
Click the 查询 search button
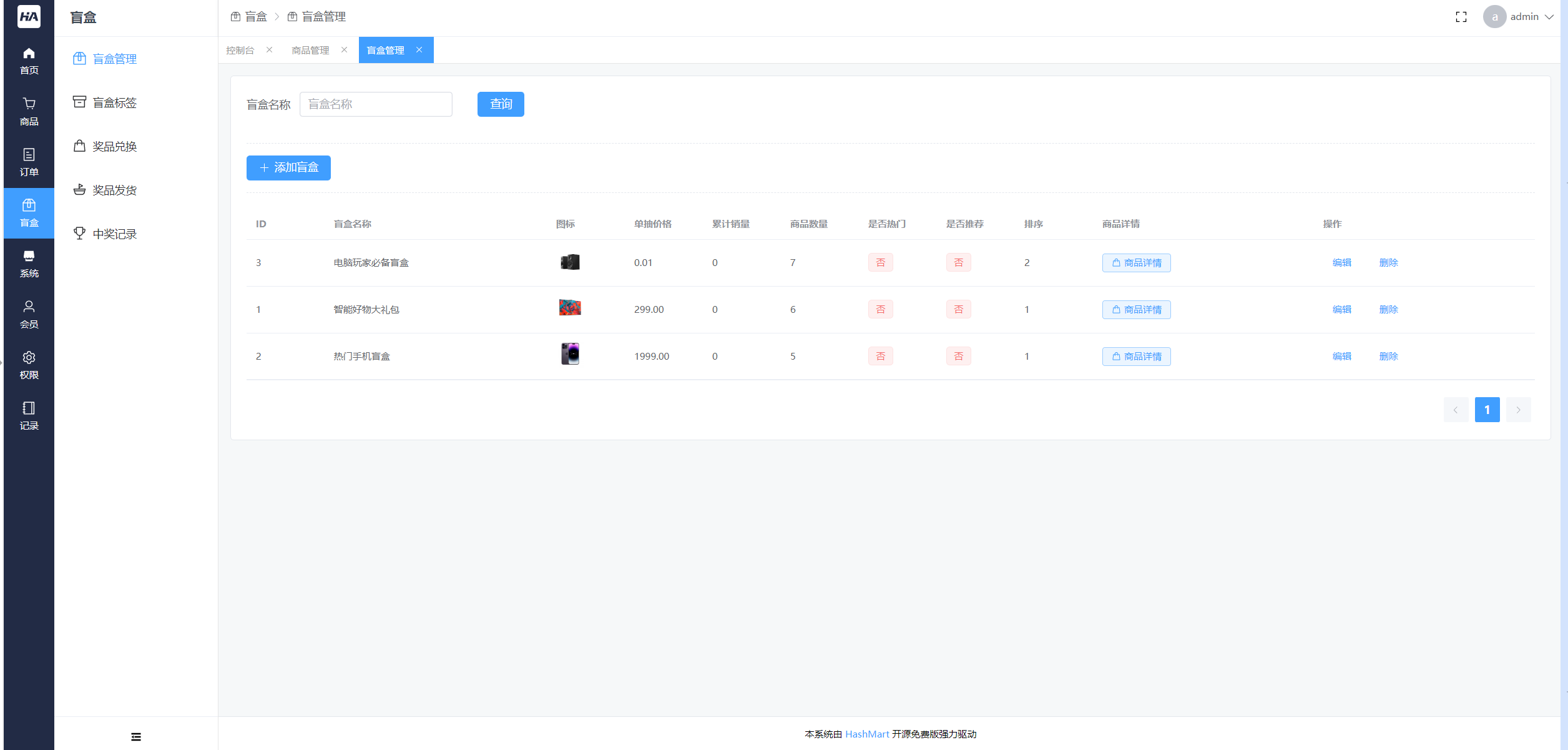point(501,104)
